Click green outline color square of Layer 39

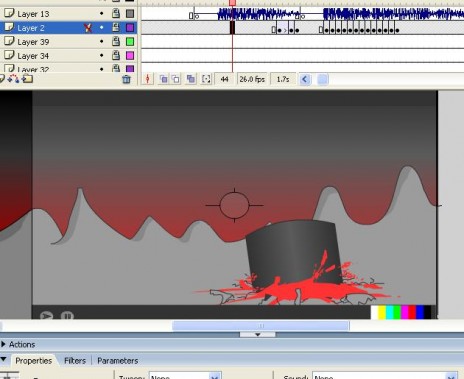[130, 42]
